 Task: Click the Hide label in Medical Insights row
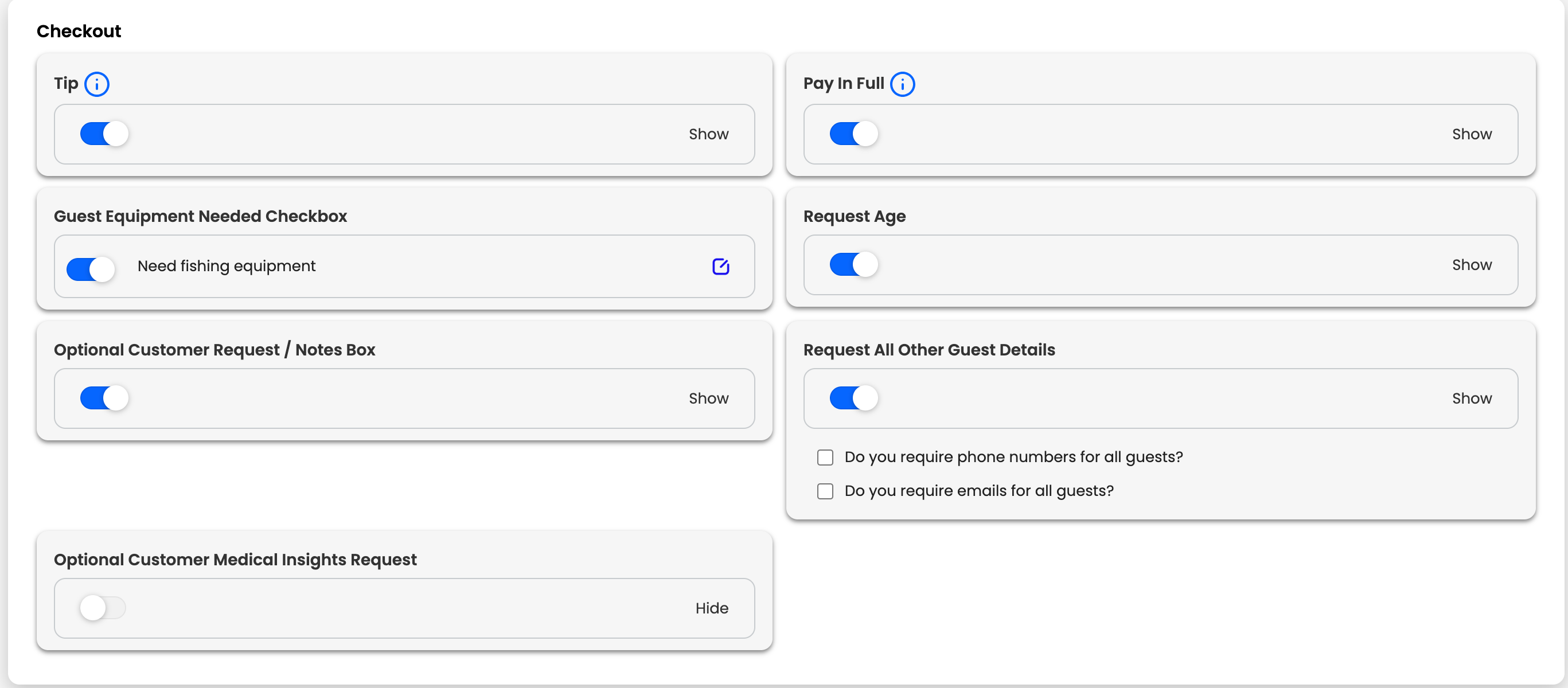coord(712,608)
